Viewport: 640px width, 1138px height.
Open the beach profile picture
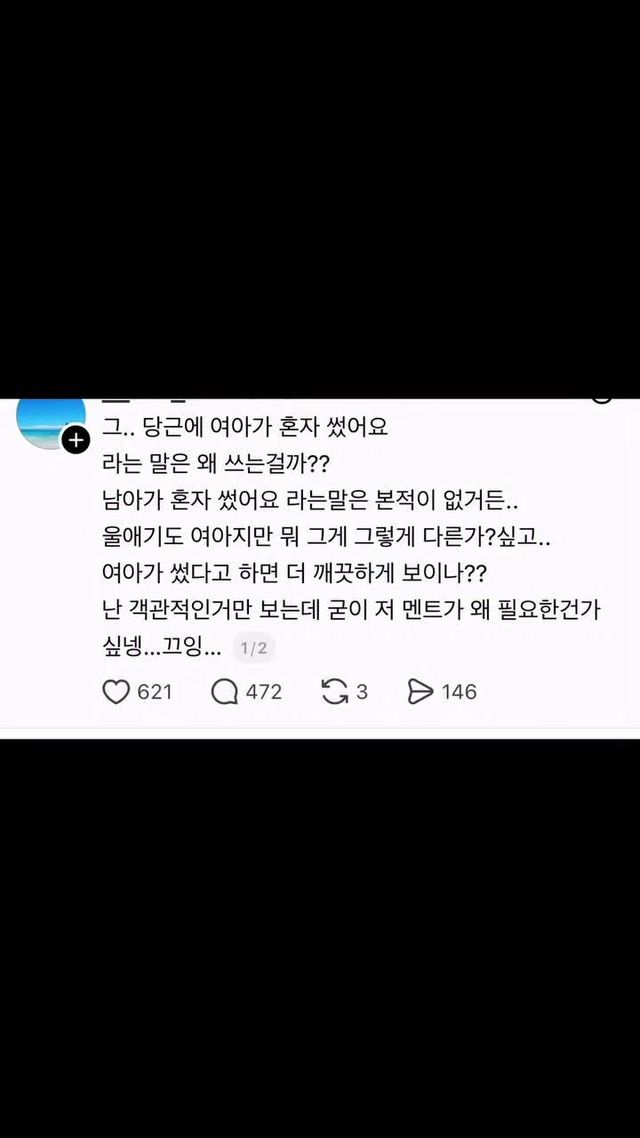[51, 423]
